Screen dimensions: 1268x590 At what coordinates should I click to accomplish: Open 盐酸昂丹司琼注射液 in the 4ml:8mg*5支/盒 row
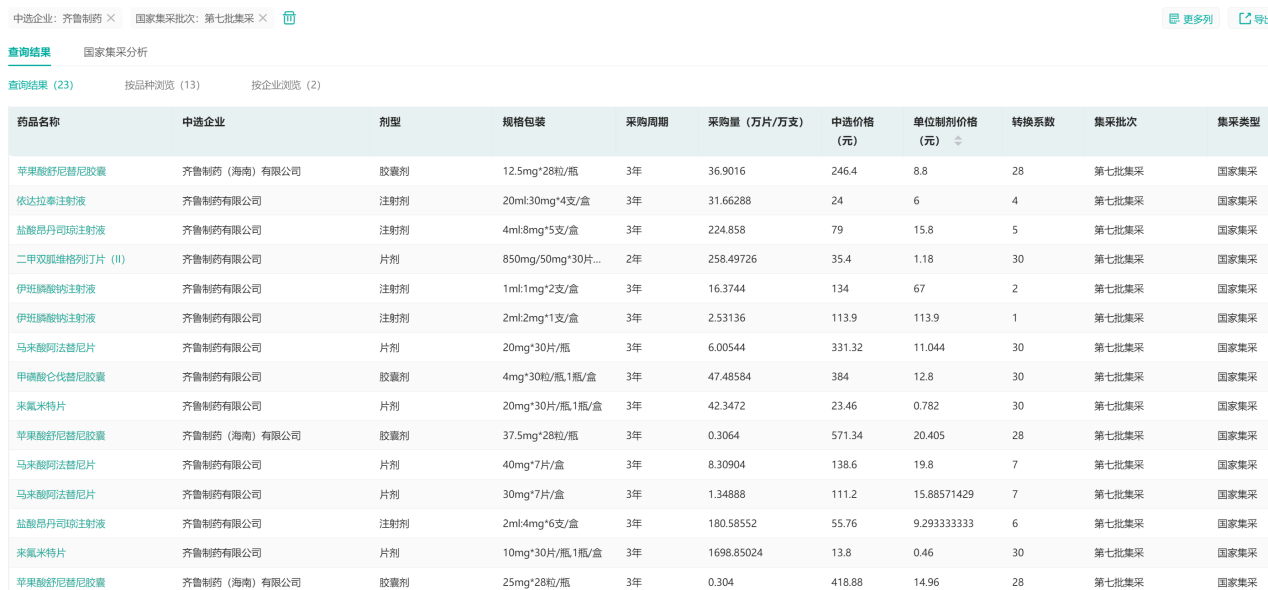(61, 230)
